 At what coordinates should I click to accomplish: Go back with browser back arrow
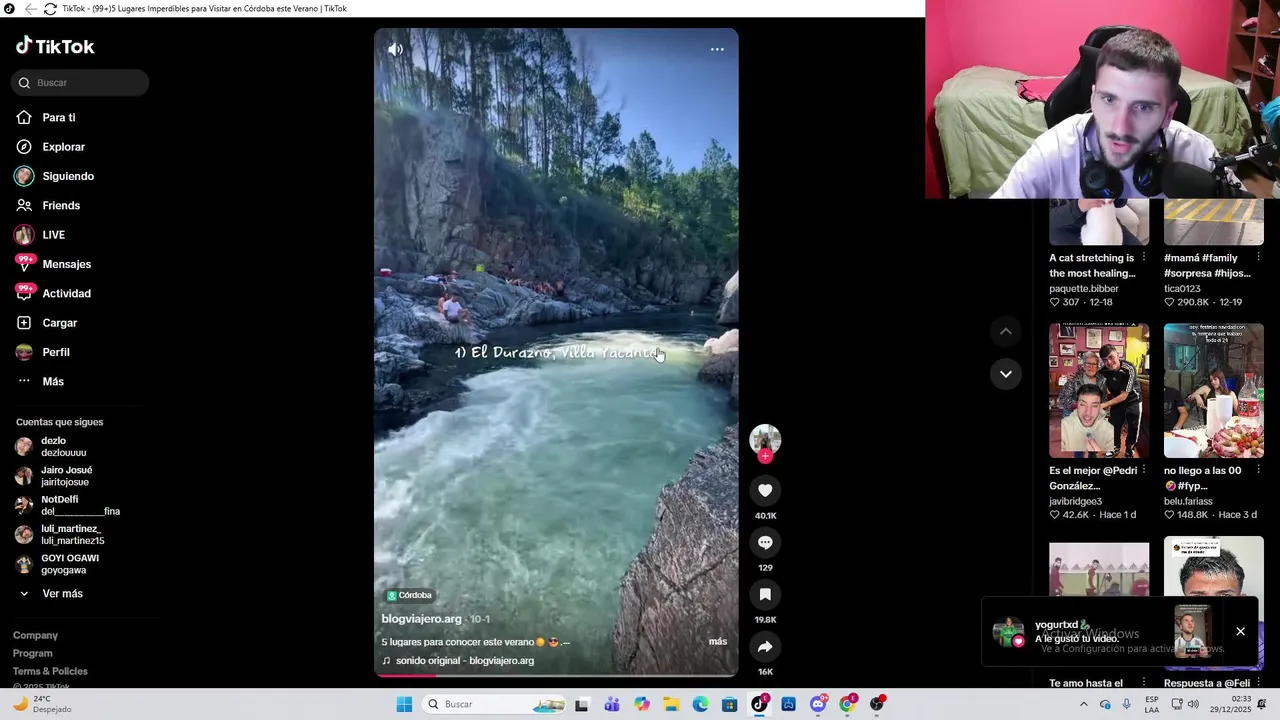click(x=31, y=9)
